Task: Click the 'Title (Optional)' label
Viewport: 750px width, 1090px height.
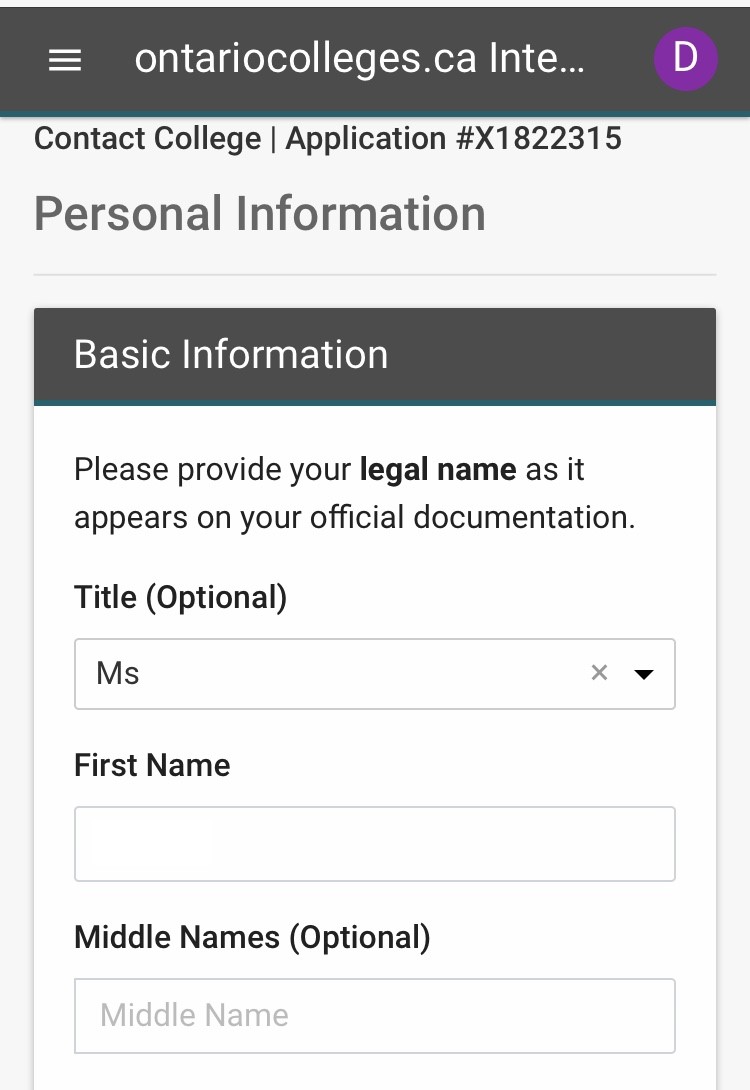Action: pyautogui.click(x=180, y=597)
